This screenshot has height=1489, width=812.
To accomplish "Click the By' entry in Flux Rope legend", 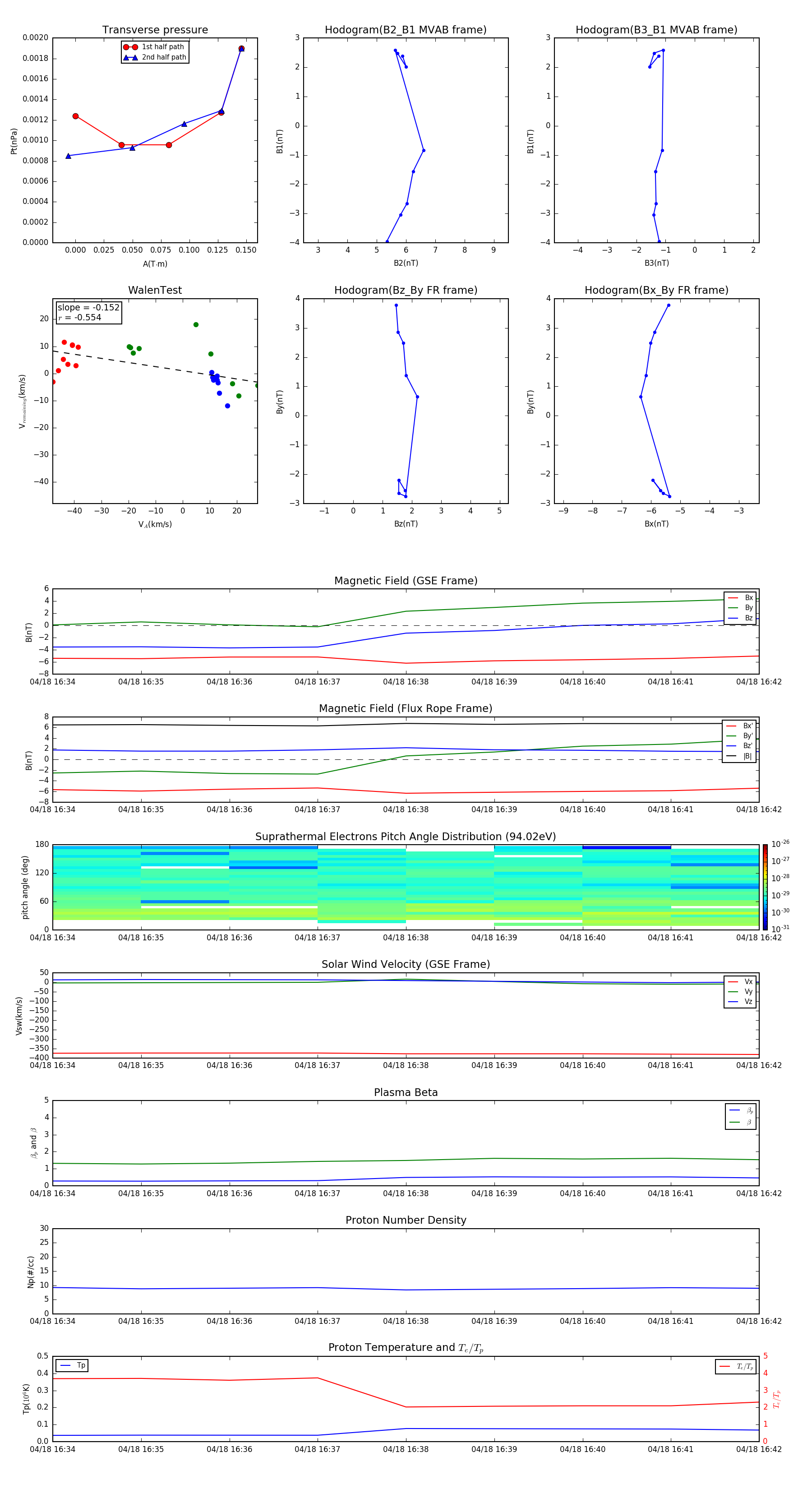I will point(739,736).
